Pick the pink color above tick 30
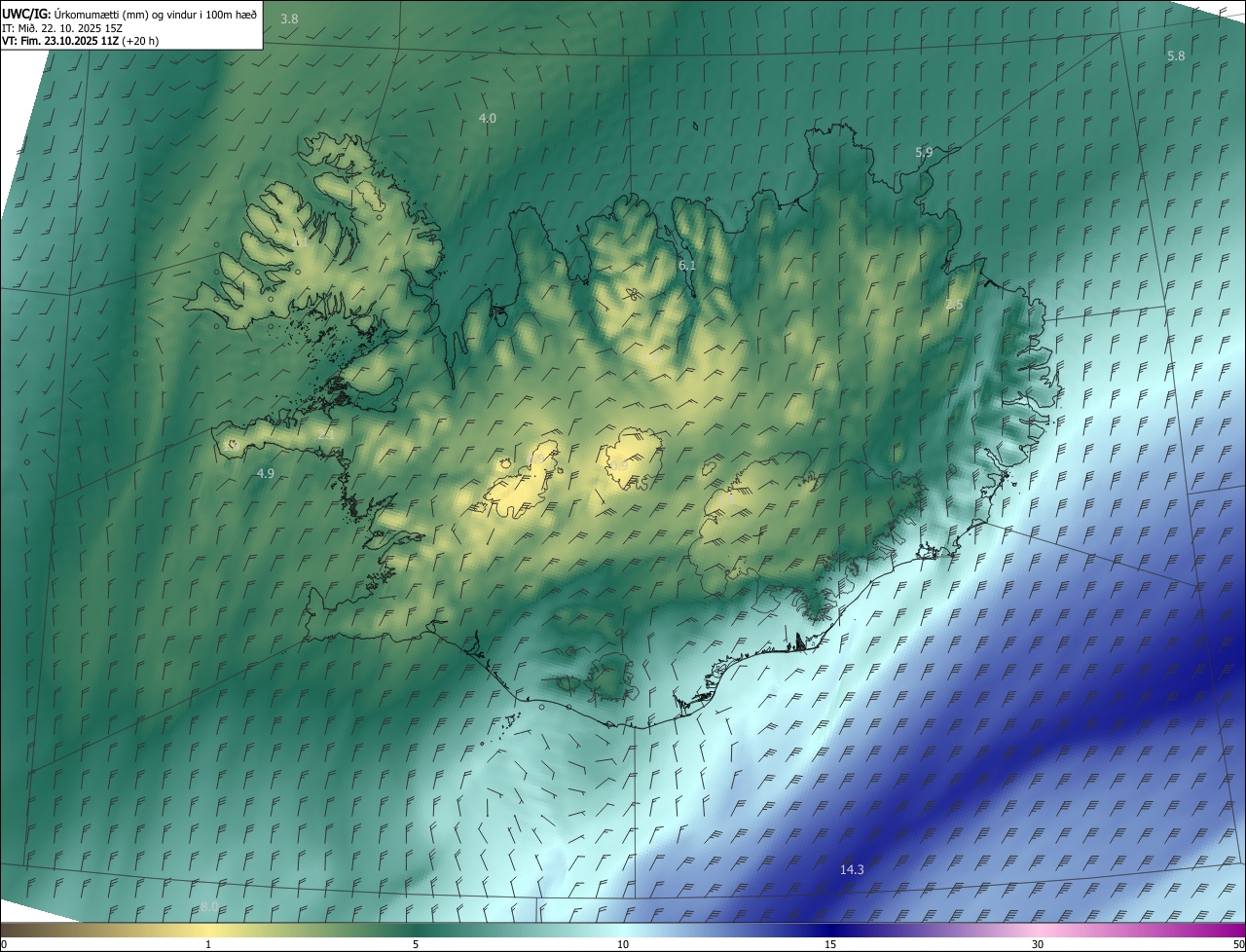This screenshot has width=1246, height=952. pos(1038,930)
